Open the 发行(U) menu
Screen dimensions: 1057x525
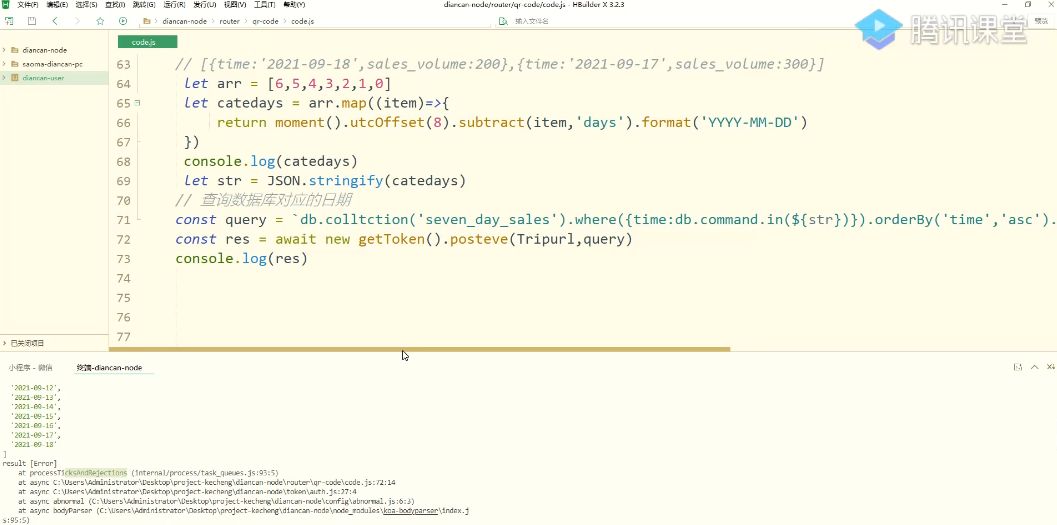(x=204, y=5)
